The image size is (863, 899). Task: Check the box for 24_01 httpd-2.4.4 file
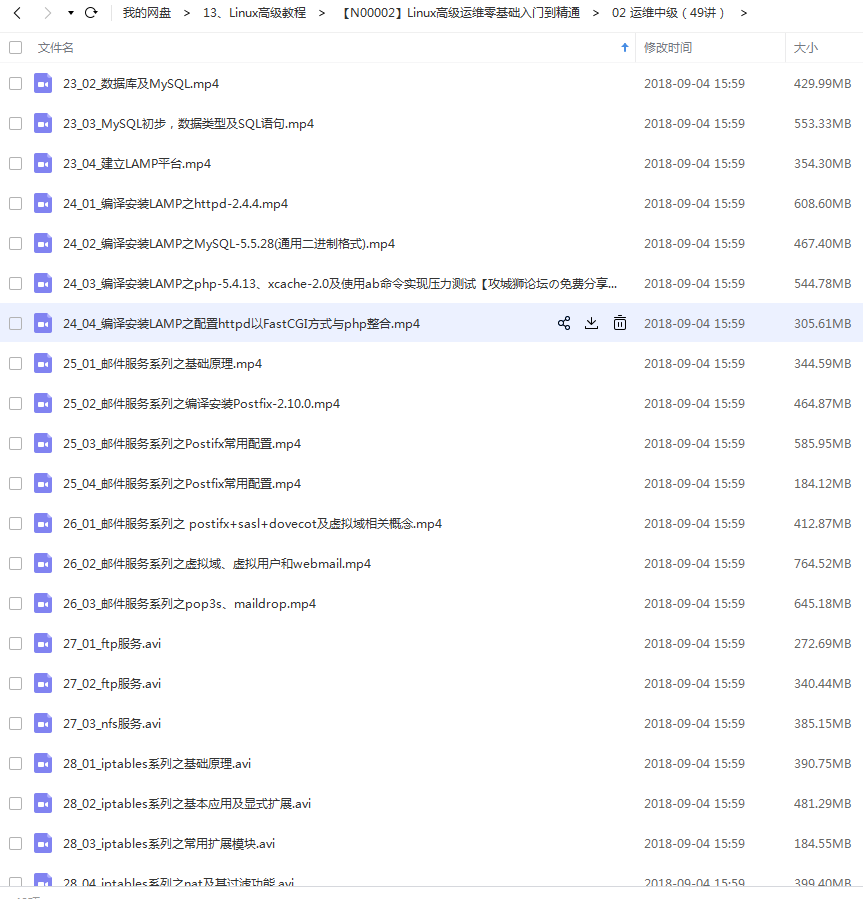click(15, 204)
